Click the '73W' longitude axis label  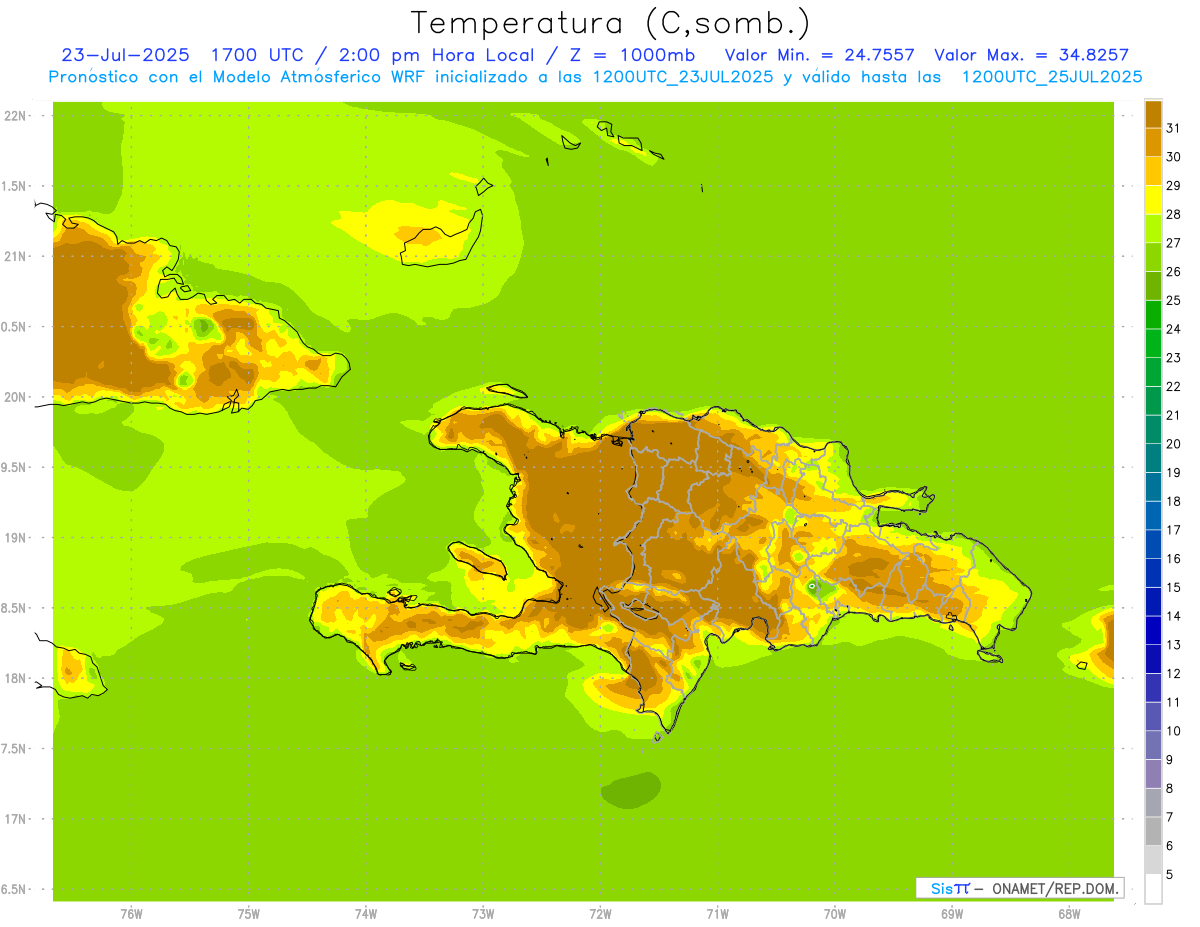pyautogui.click(x=483, y=914)
